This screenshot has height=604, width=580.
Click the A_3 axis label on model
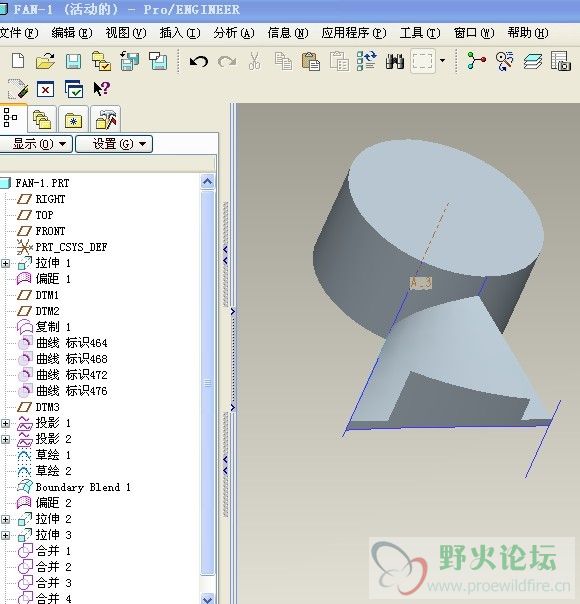421,283
